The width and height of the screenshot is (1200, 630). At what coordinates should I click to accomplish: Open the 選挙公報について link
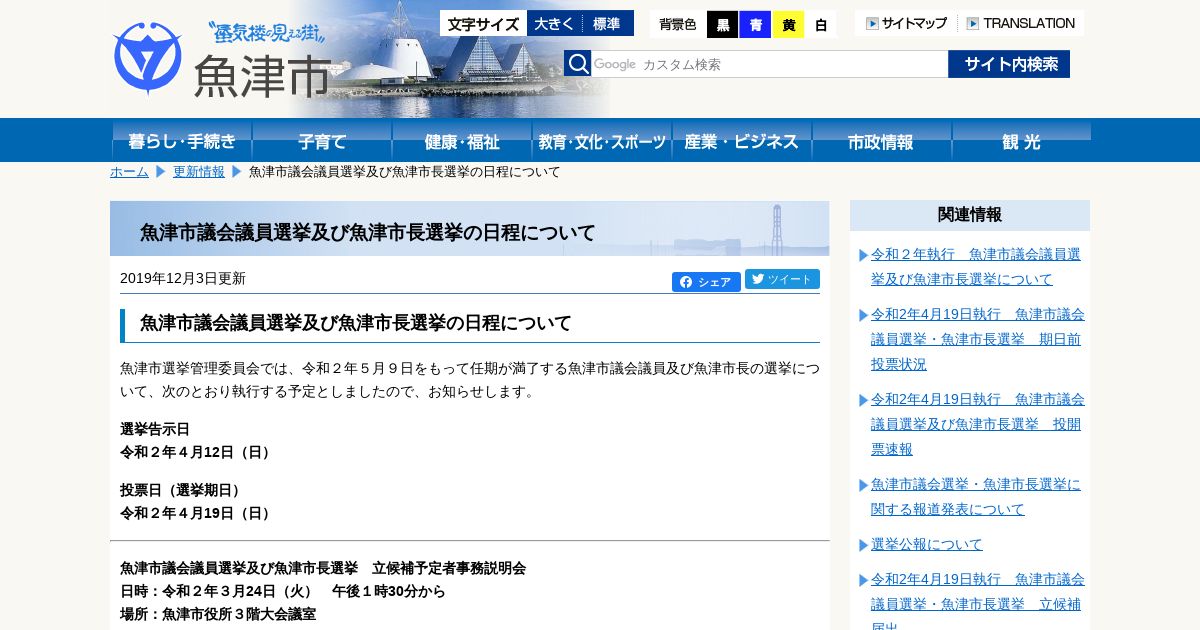tap(926, 545)
